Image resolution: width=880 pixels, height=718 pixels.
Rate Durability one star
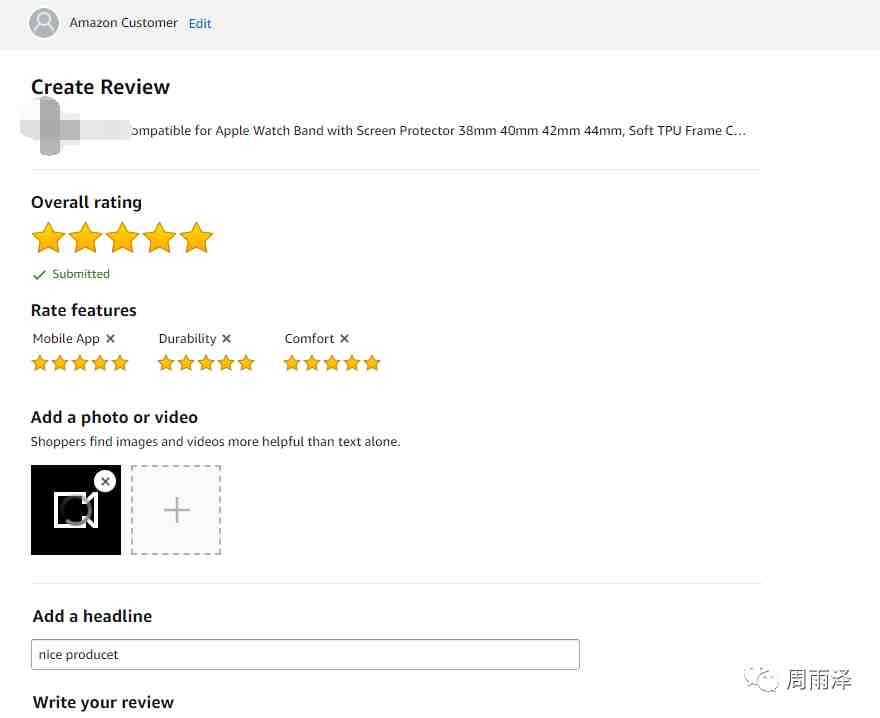click(x=166, y=363)
